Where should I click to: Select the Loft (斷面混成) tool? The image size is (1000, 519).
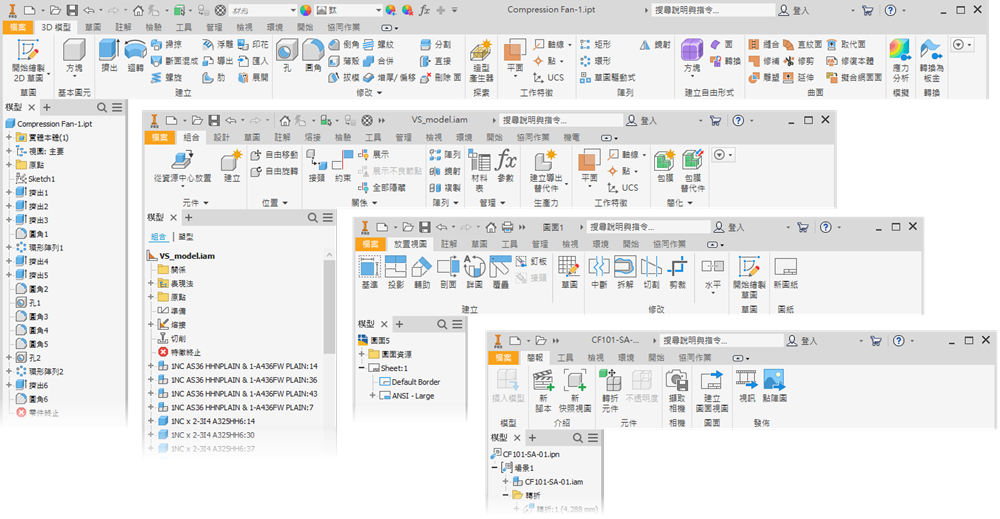point(174,61)
